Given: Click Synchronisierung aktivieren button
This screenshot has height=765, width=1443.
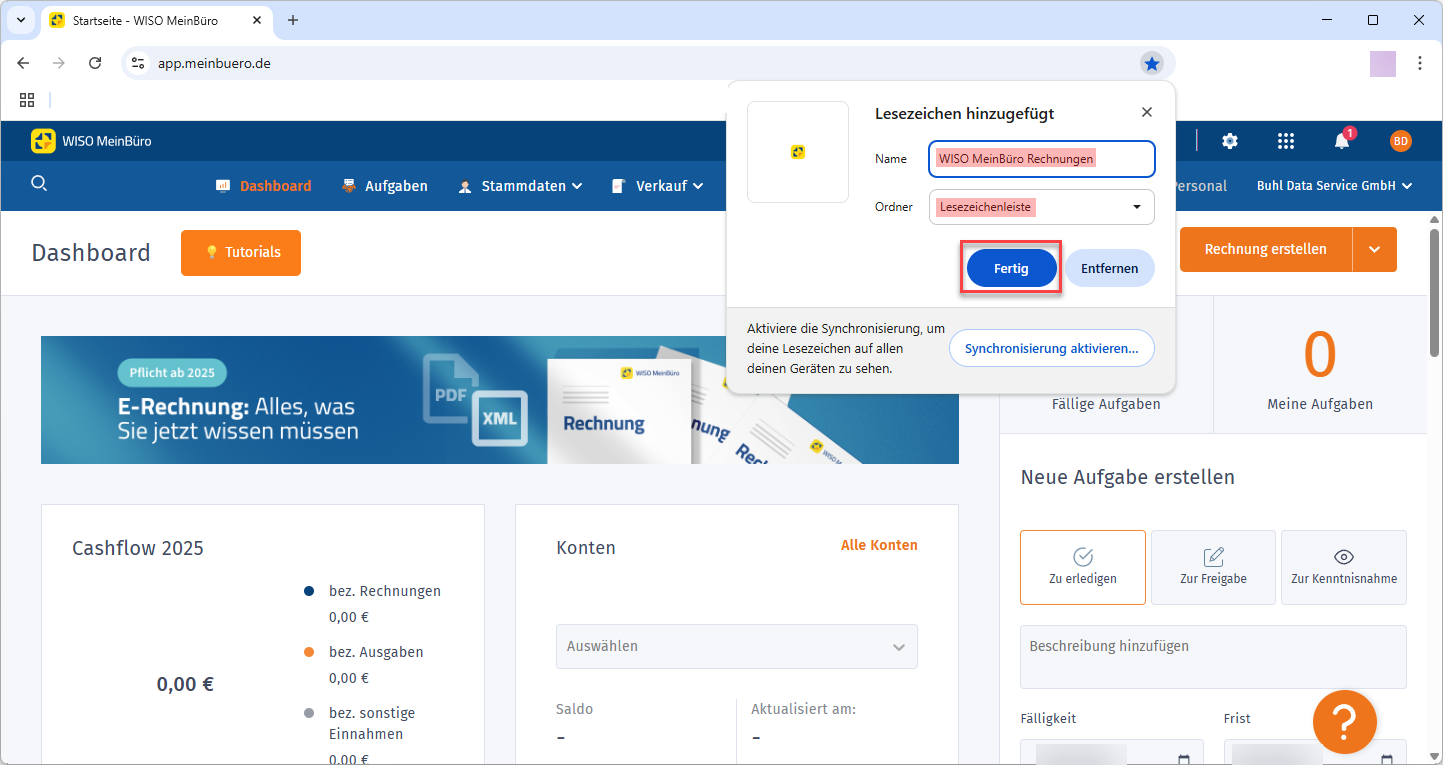Looking at the screenshot, I should [x=1051, y=349].
